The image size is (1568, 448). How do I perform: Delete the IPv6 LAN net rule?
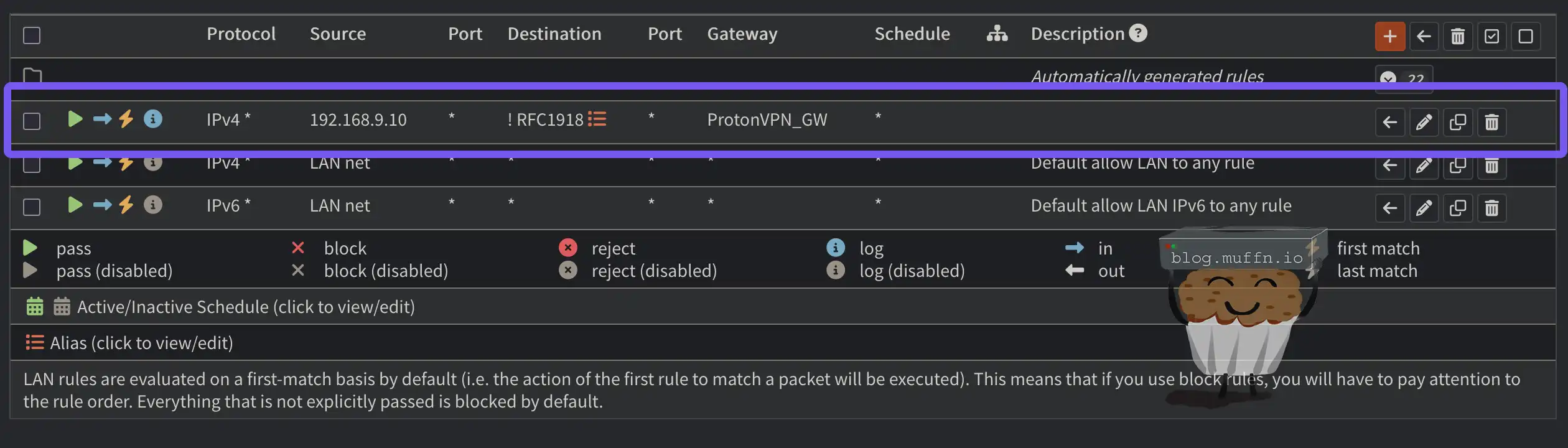[x=1491, y=208]
